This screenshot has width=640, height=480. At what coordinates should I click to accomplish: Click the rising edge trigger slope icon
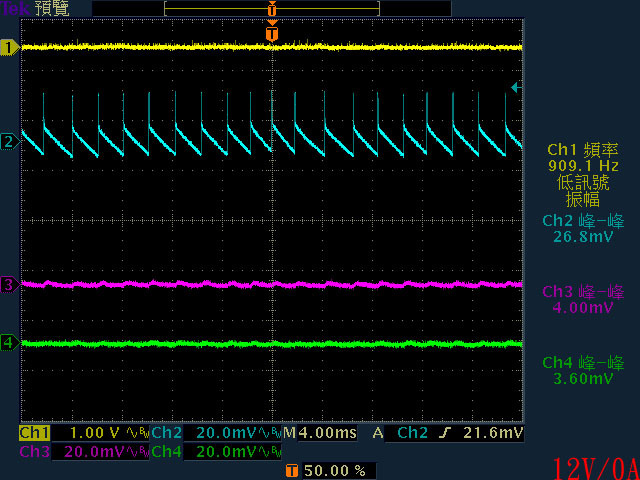[x=446, y=433]
